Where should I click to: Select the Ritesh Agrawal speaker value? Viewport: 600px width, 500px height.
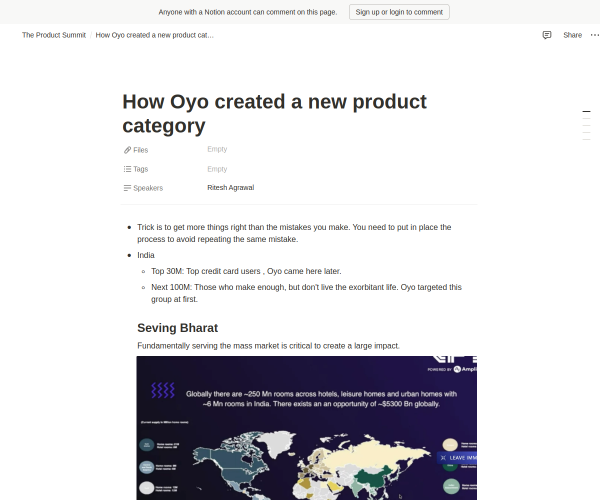click(x=231, y=187)
